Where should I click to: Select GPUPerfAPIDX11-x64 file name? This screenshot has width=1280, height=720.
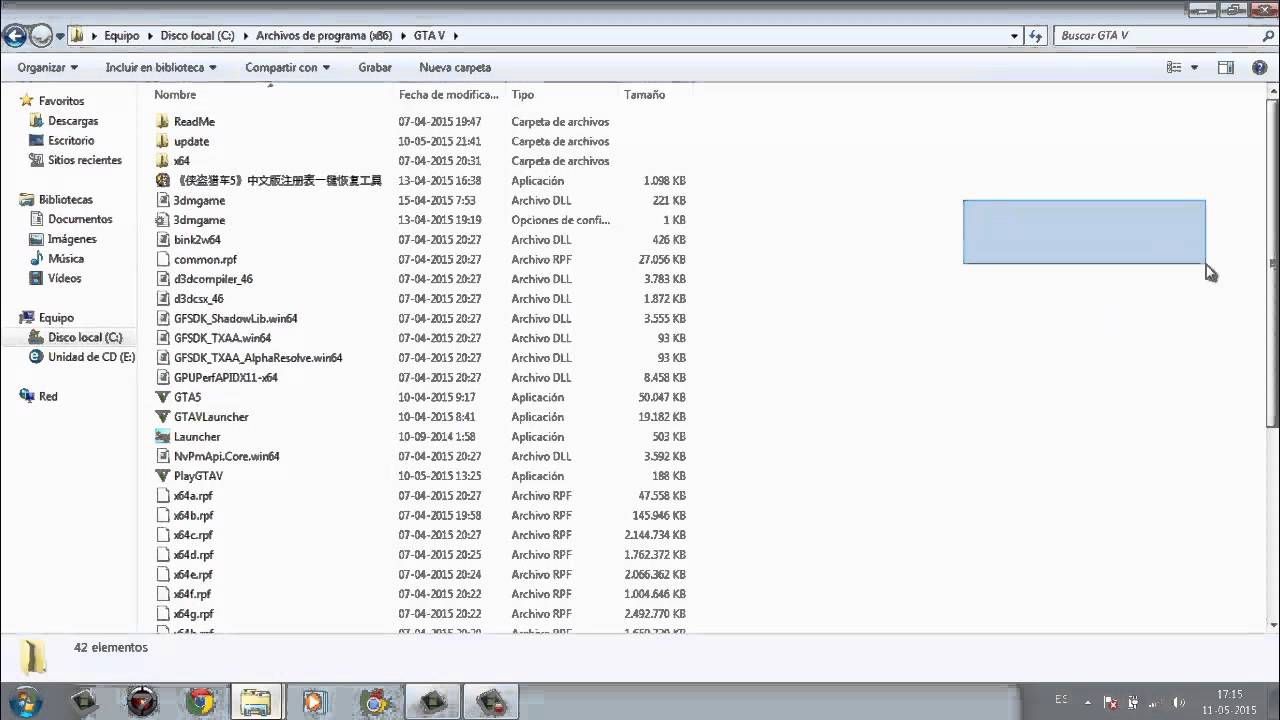click(225, 377)
